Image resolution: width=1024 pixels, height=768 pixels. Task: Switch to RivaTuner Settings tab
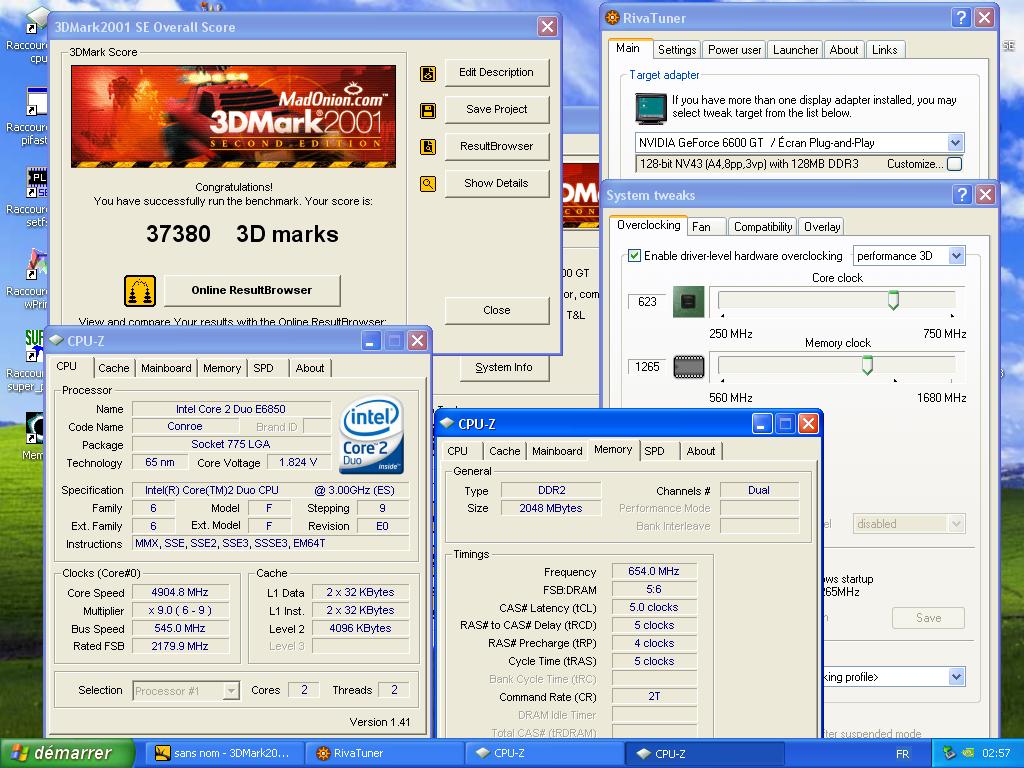(677, 50)
